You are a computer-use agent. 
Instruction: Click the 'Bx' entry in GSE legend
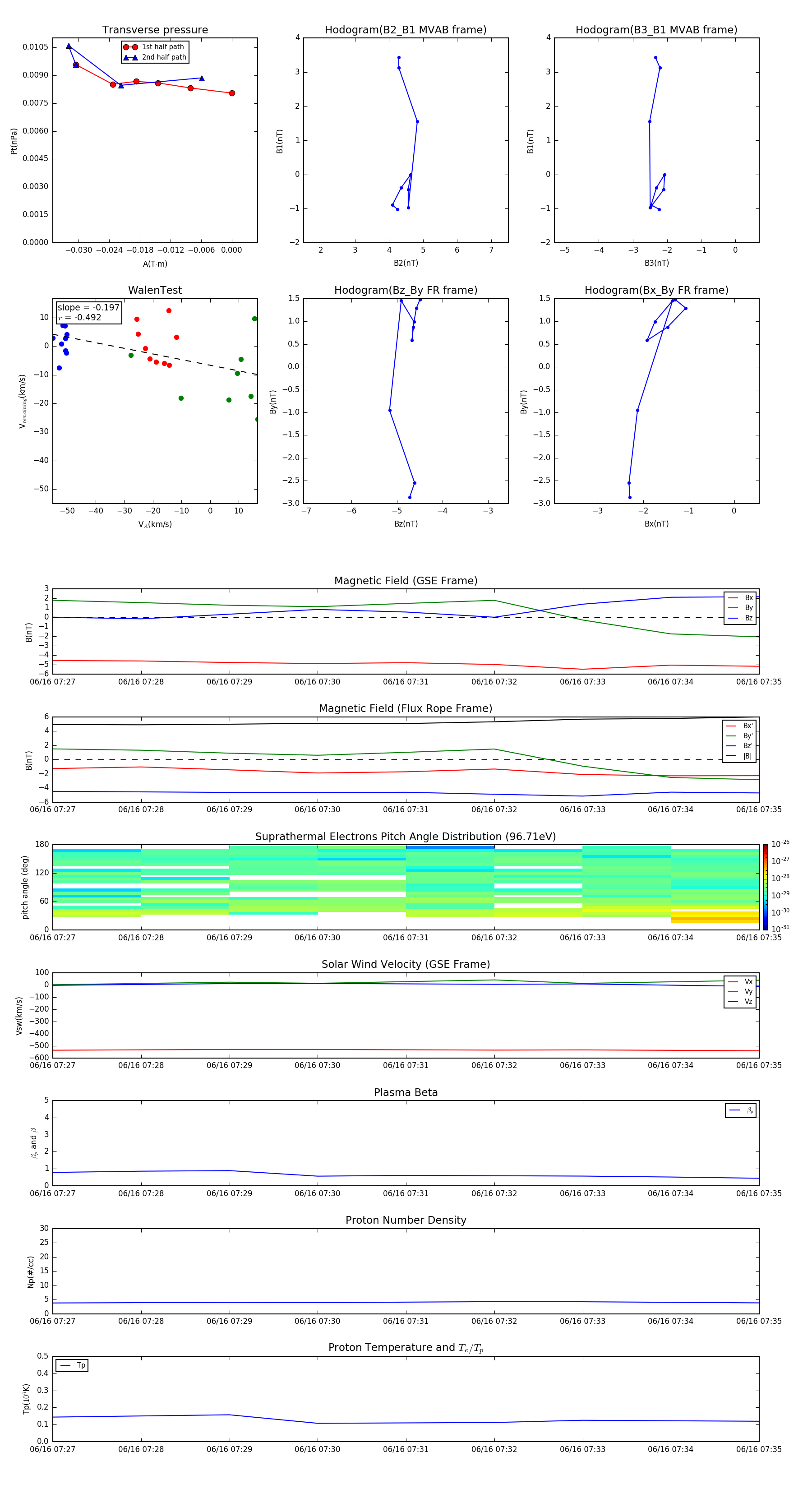click(740, 598)
